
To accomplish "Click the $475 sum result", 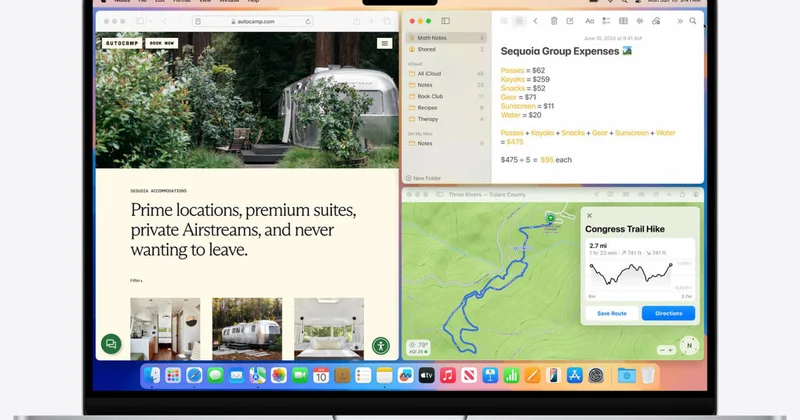I will pos(515,142).
